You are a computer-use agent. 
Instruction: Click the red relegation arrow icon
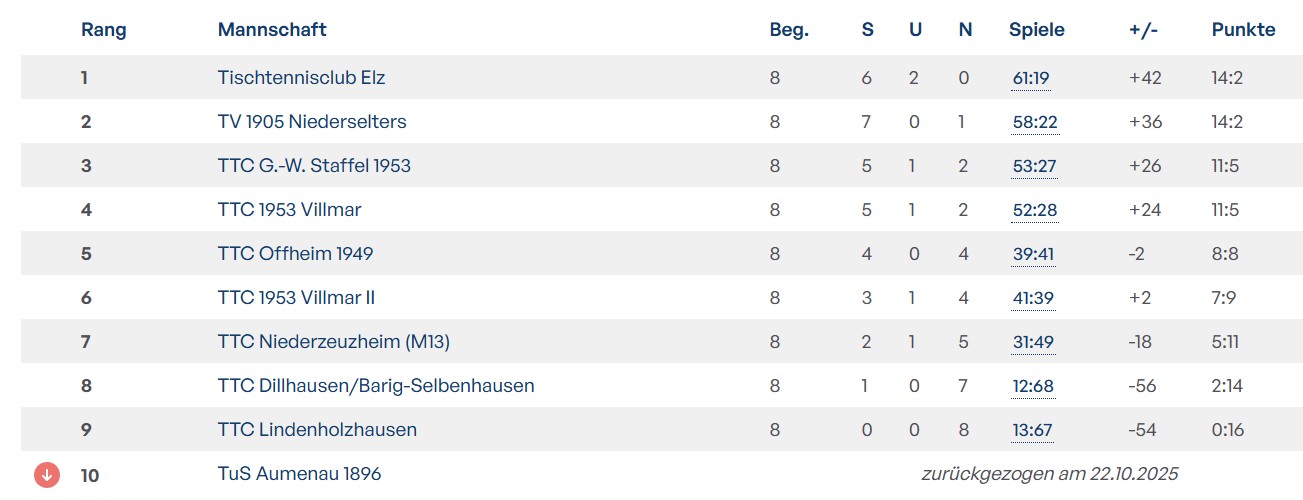coord(47,474)
